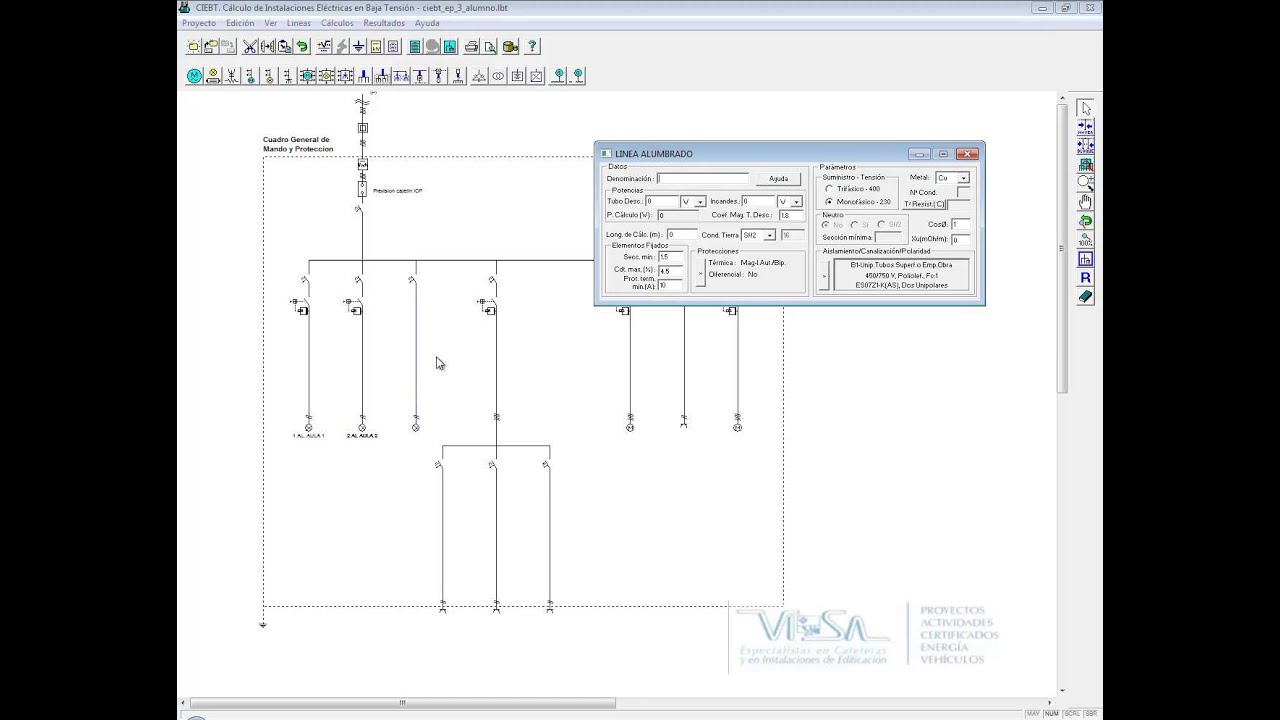
Task: Click the Secc. min field
Action: coord(670,257)
